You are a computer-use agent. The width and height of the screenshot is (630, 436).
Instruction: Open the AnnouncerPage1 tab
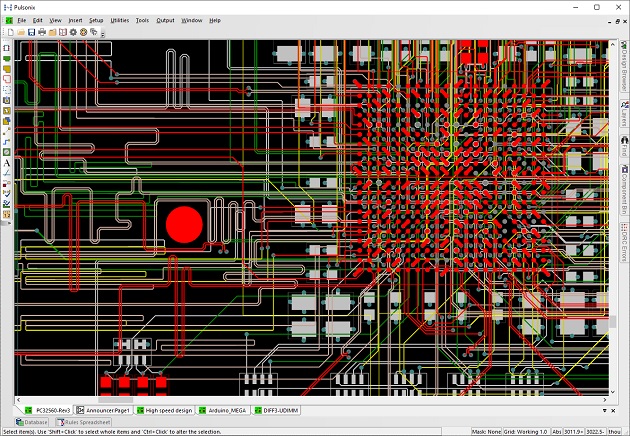tap(105, 410)
